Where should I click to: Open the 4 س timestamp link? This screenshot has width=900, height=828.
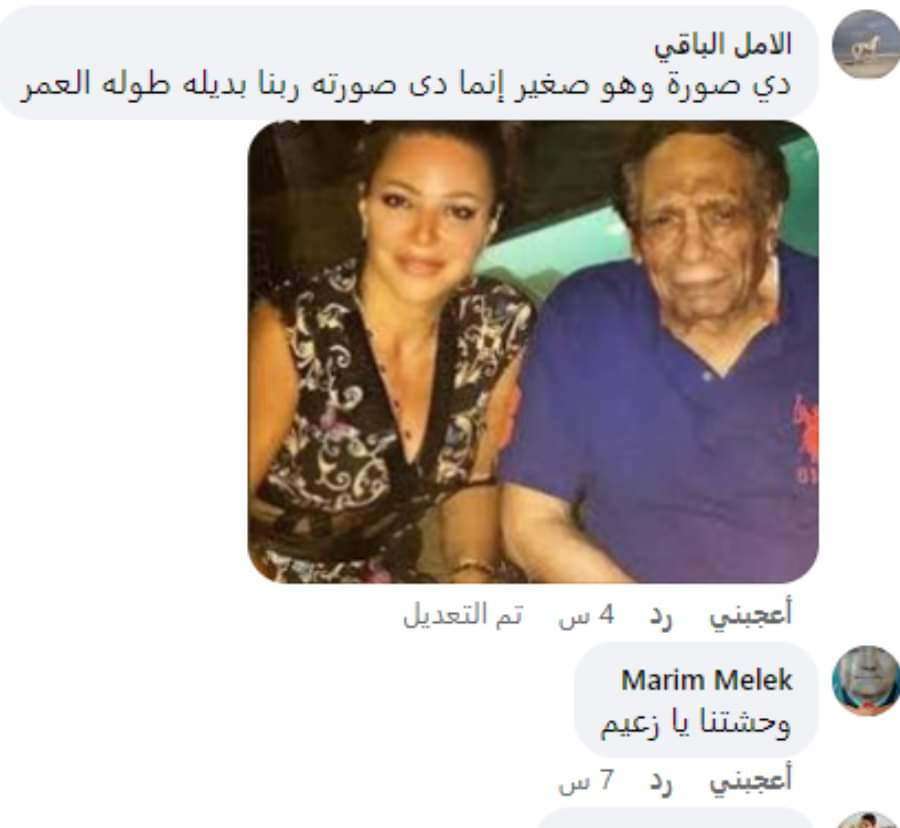[586, 616]
